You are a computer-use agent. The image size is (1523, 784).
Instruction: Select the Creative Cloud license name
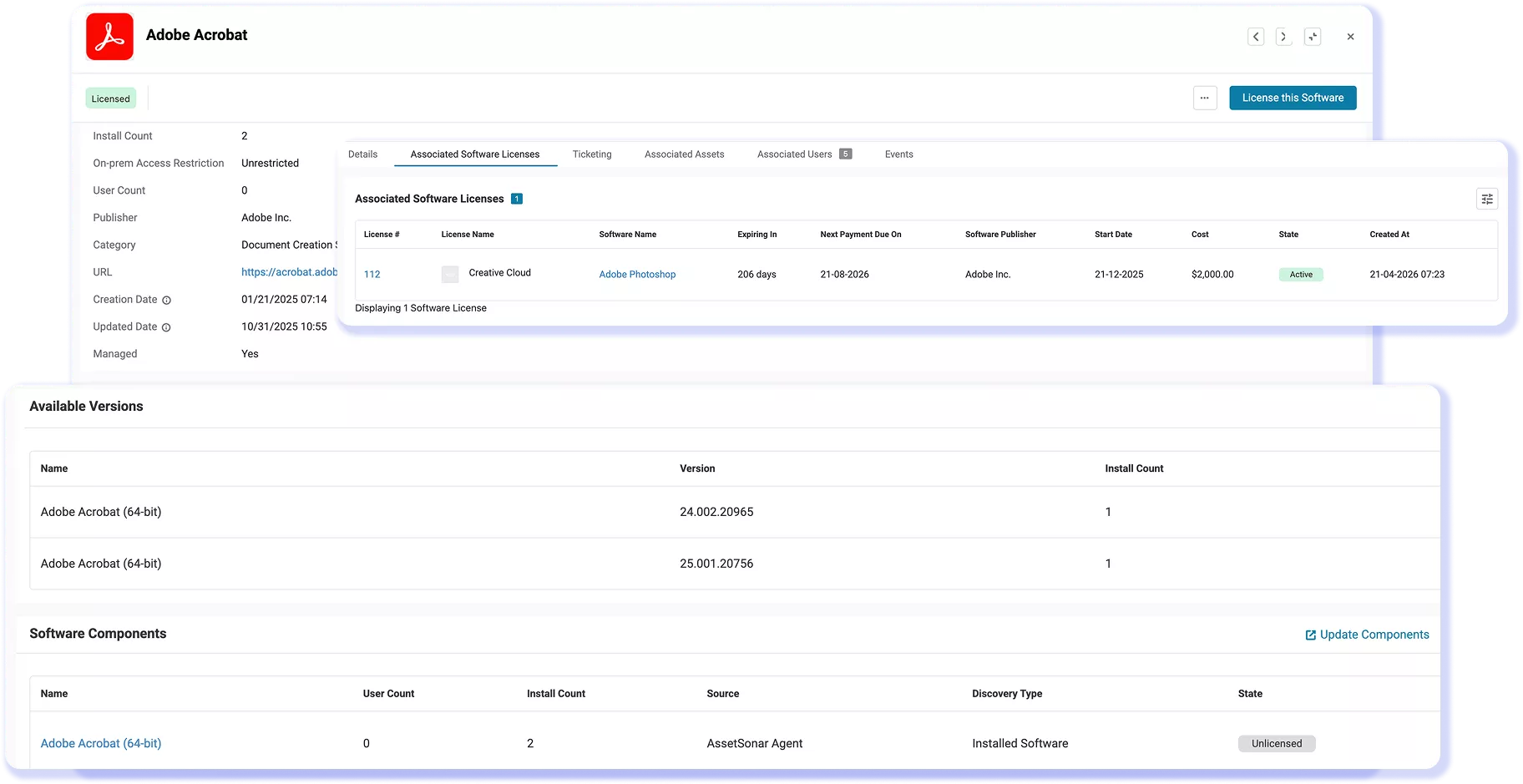499,273
